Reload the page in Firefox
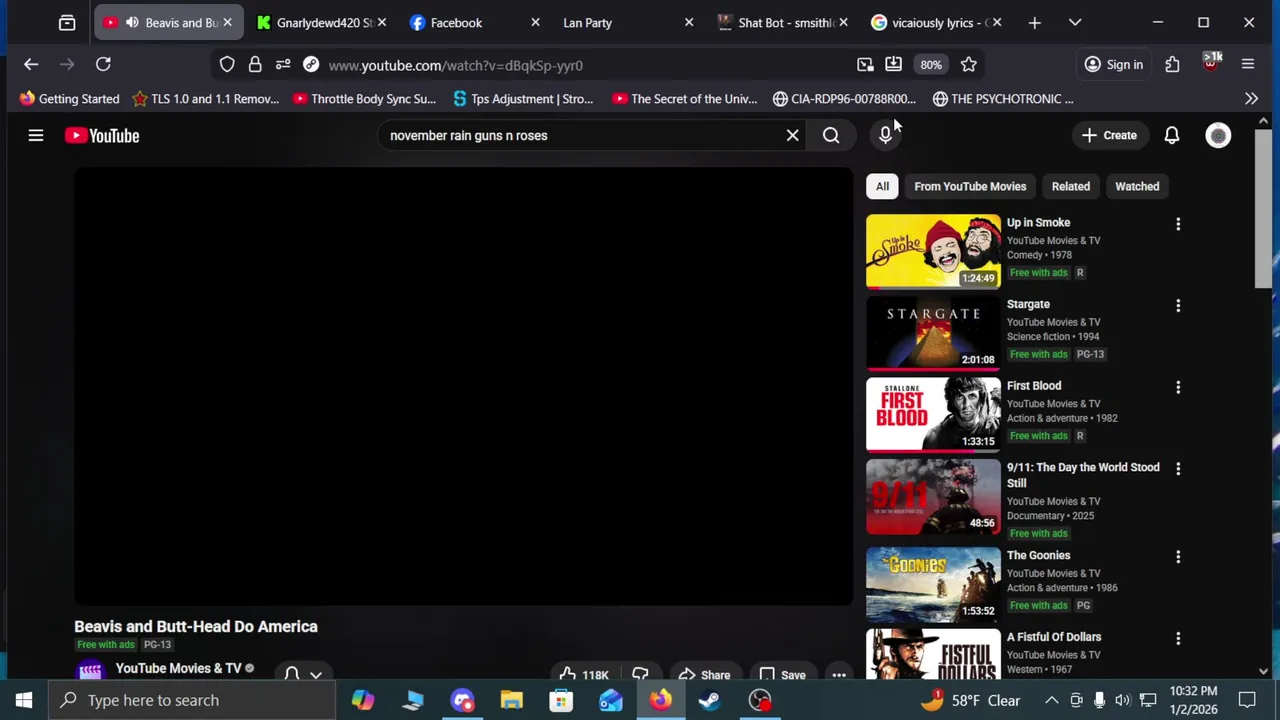Image resolution: width=1280 pixels, height=720 pixels. [103, 65]
